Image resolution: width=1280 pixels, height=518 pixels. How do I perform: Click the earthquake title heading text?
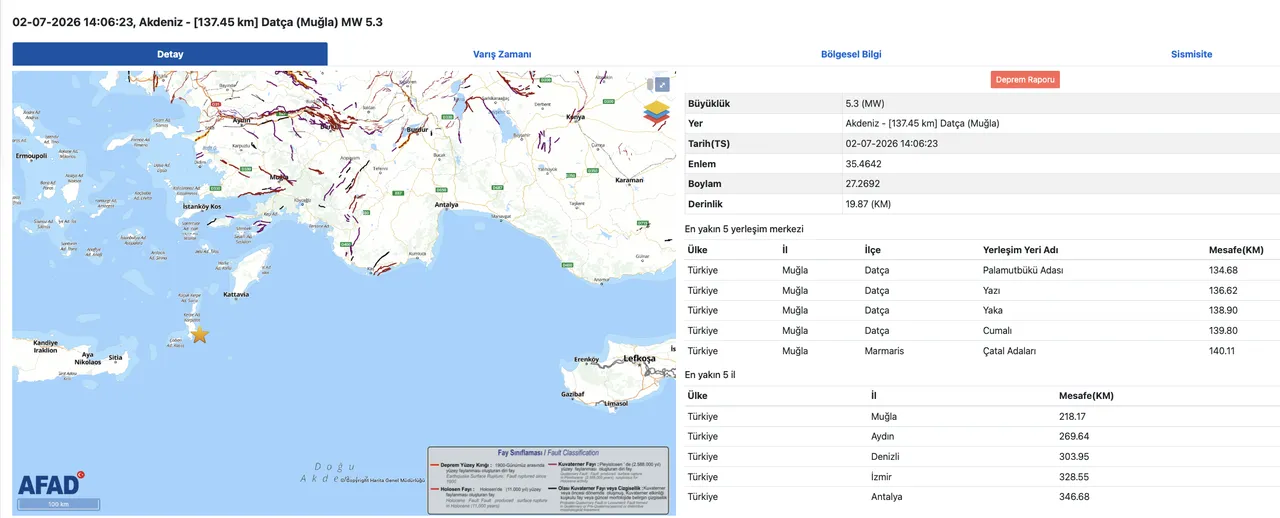(197, 21)
